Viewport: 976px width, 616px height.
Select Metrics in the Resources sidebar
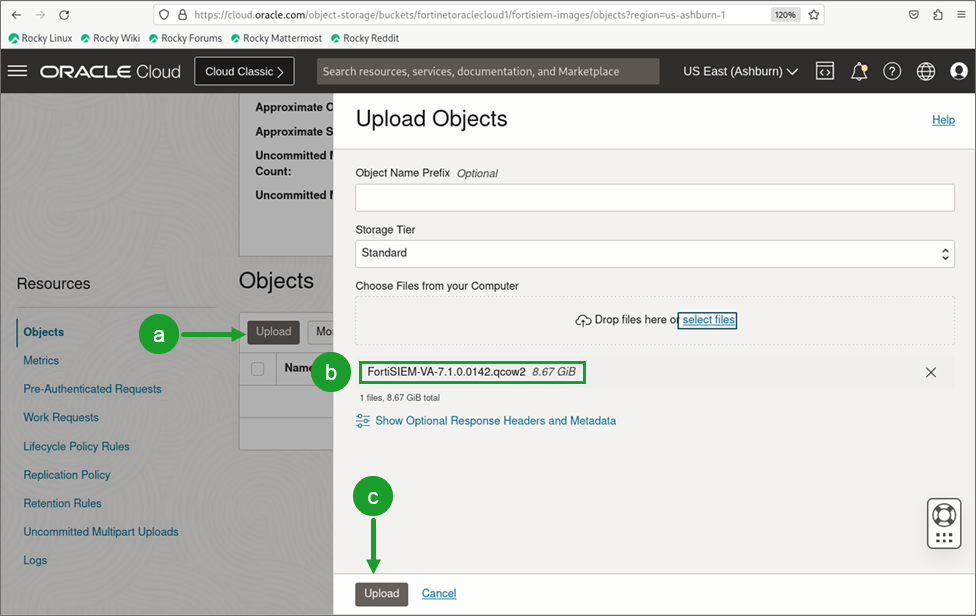click(x=41, y=360)
